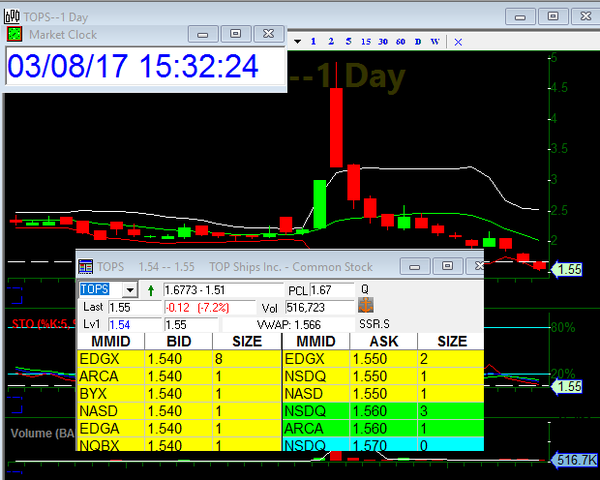This screenshot has width=600, height=480.
Task: Click the green Market Clock window icon
Action: 14,33
